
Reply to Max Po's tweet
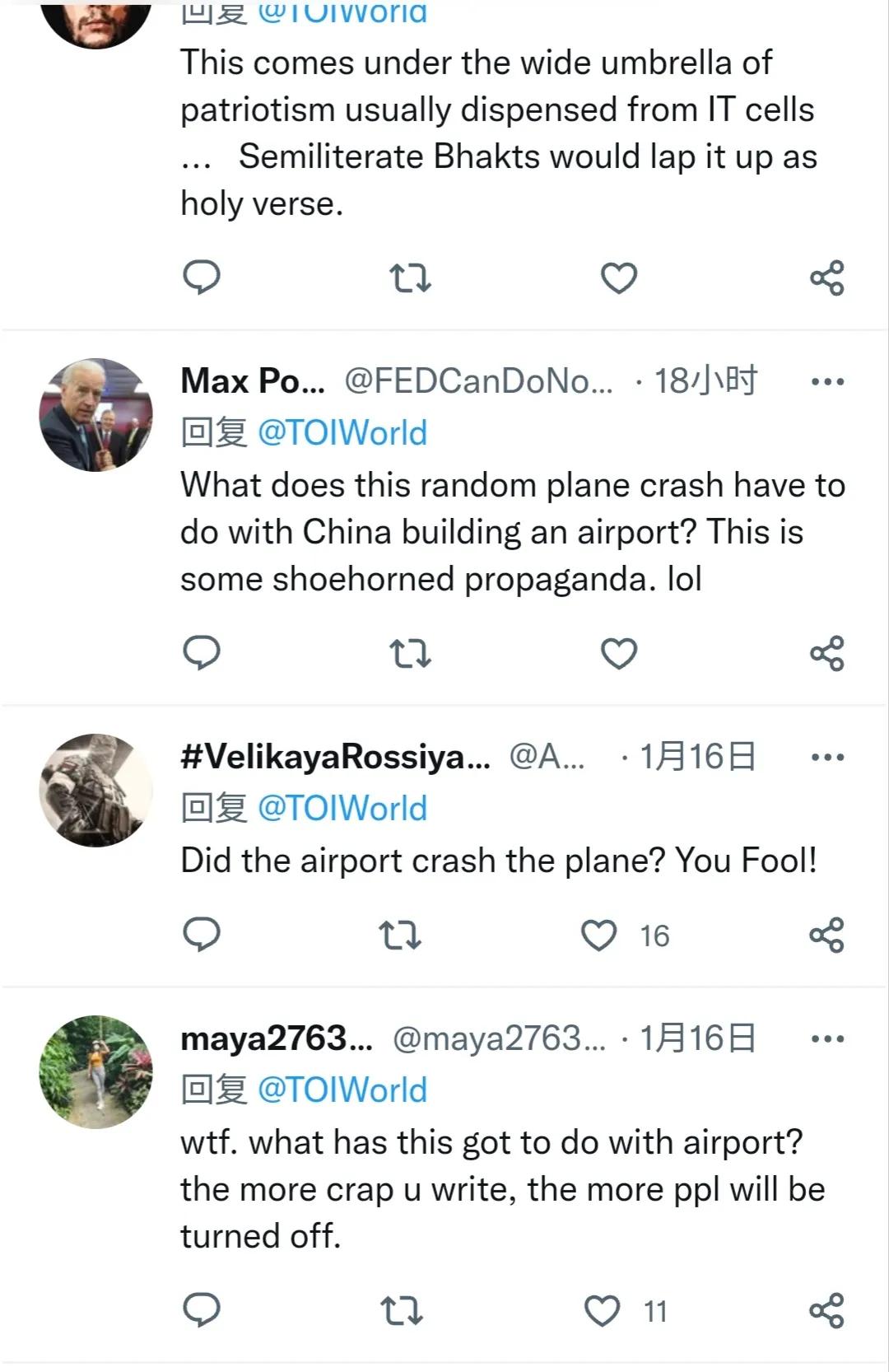click(x=201, y=653)
